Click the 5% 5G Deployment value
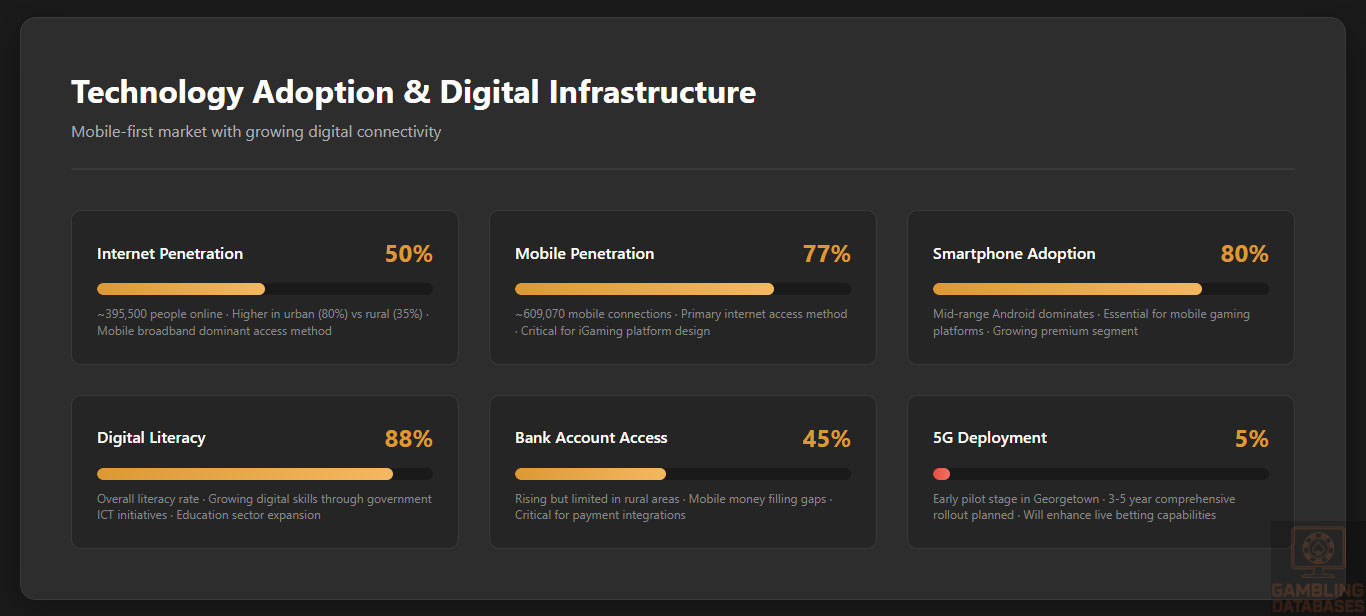This screenshot has height=616, width=1366. click(x=1252, y=439)
